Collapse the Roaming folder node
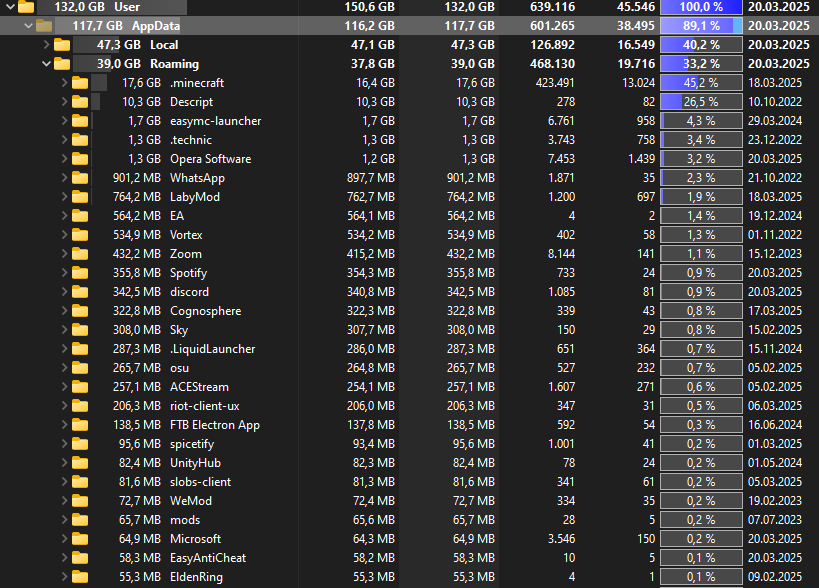This screenshot has width=819, height=588. [46, 64]
